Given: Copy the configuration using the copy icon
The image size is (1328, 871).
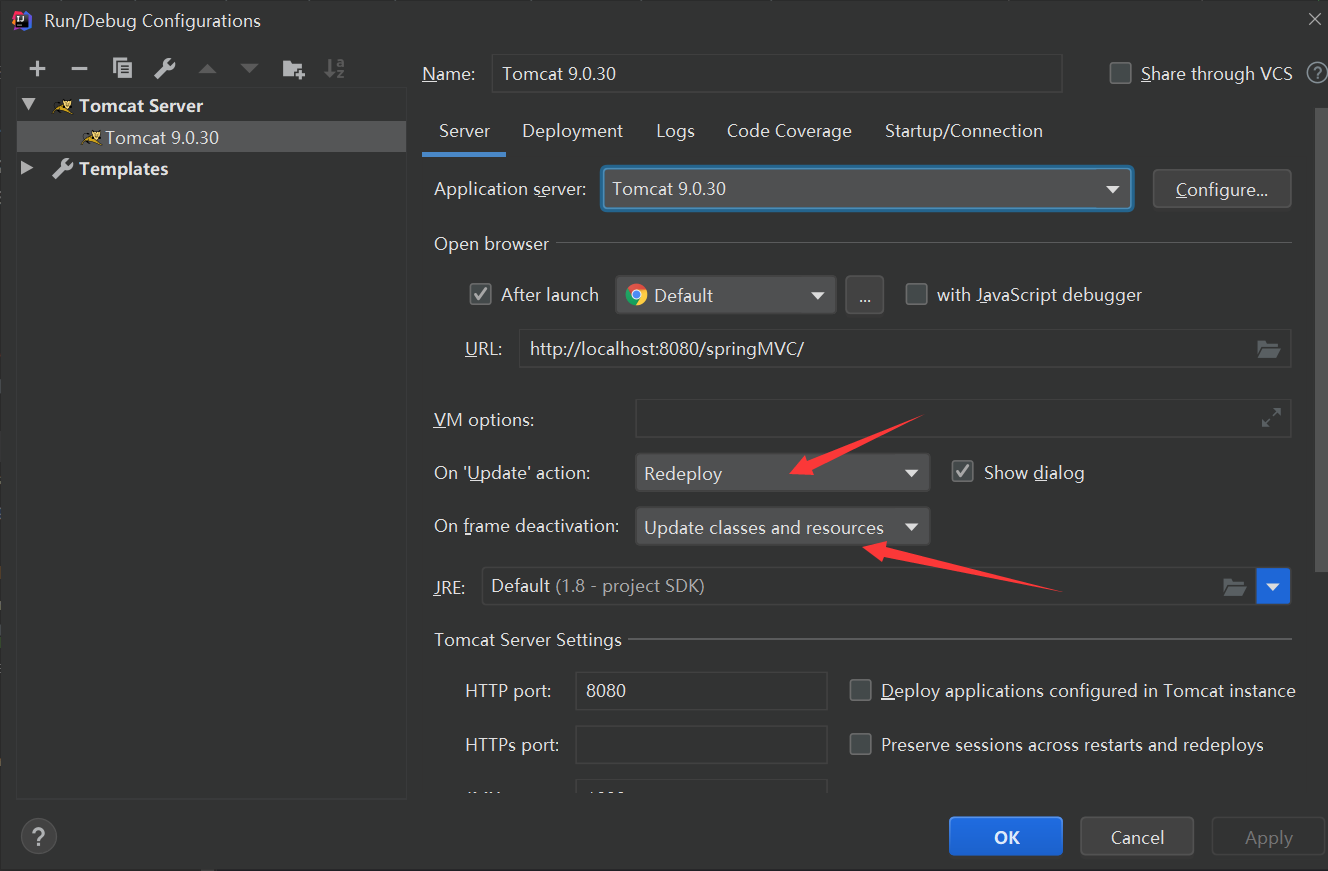Looking at the screenshot, I should pyautogui.click(x=122, y=68).
